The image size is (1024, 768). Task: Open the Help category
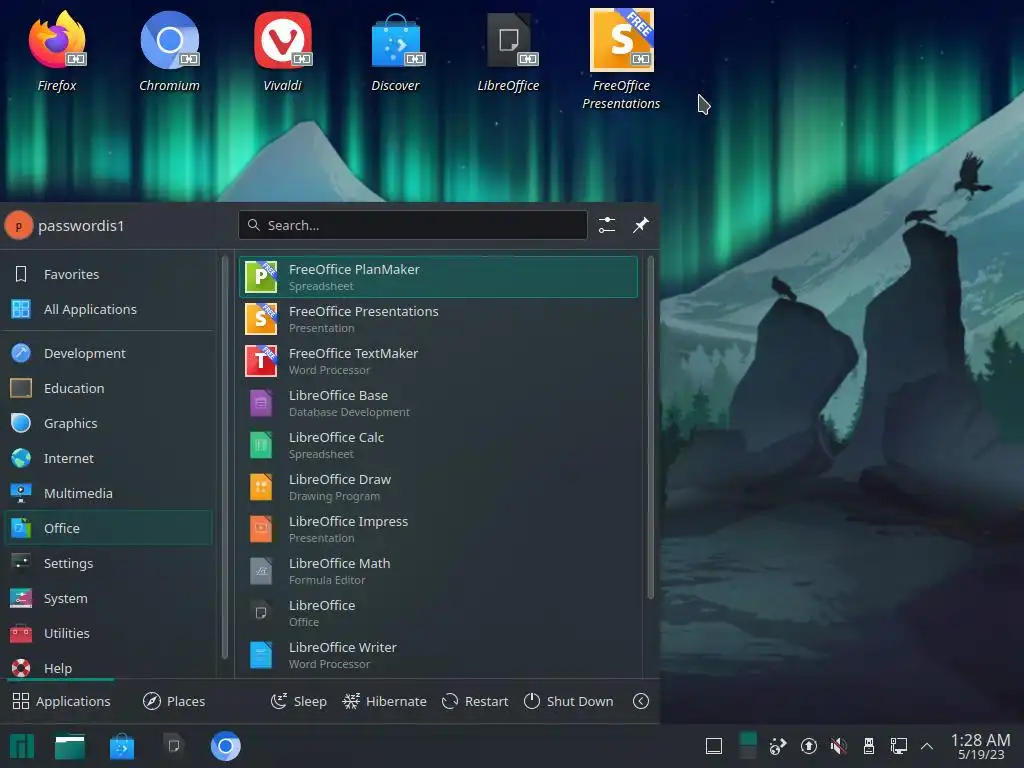pos(108,668)
